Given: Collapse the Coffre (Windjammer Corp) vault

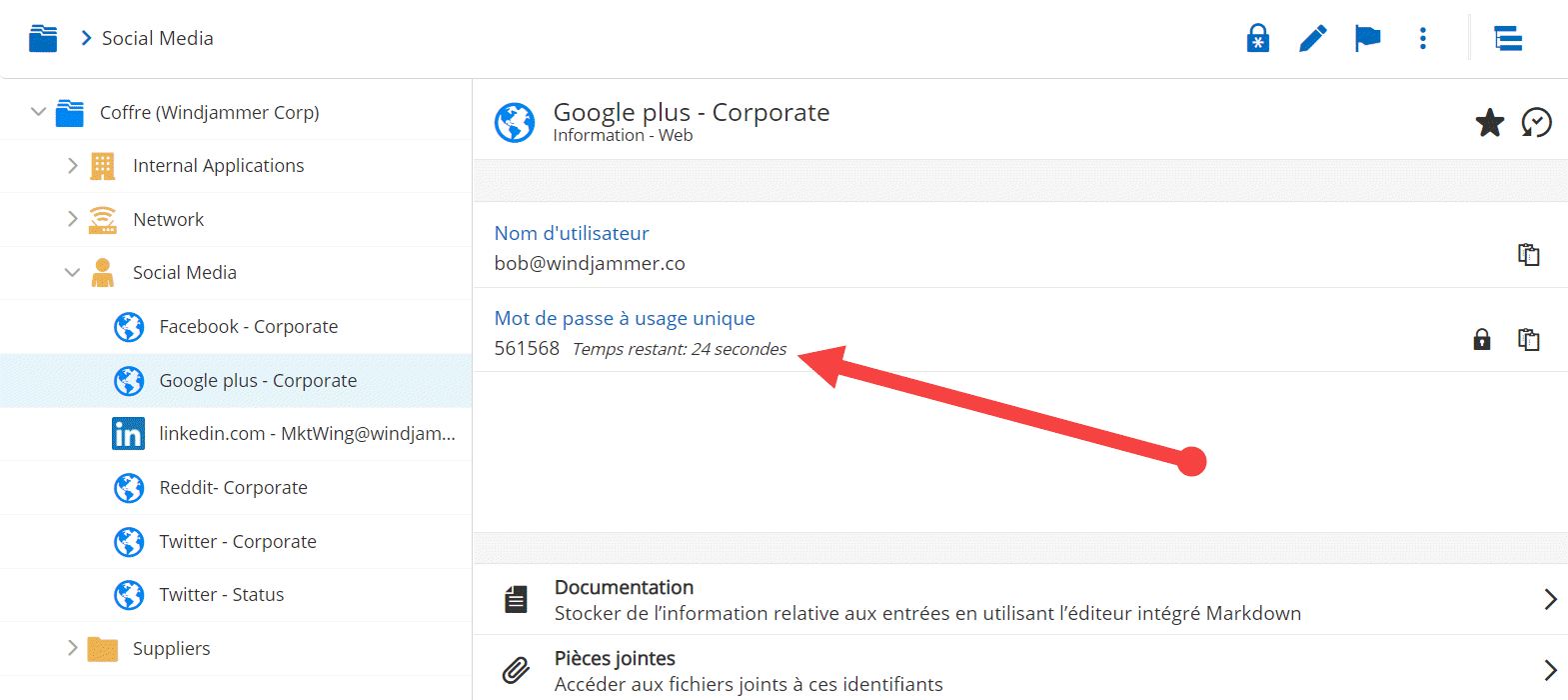Looking at the screenshot, I should click(x=38, y=112).
